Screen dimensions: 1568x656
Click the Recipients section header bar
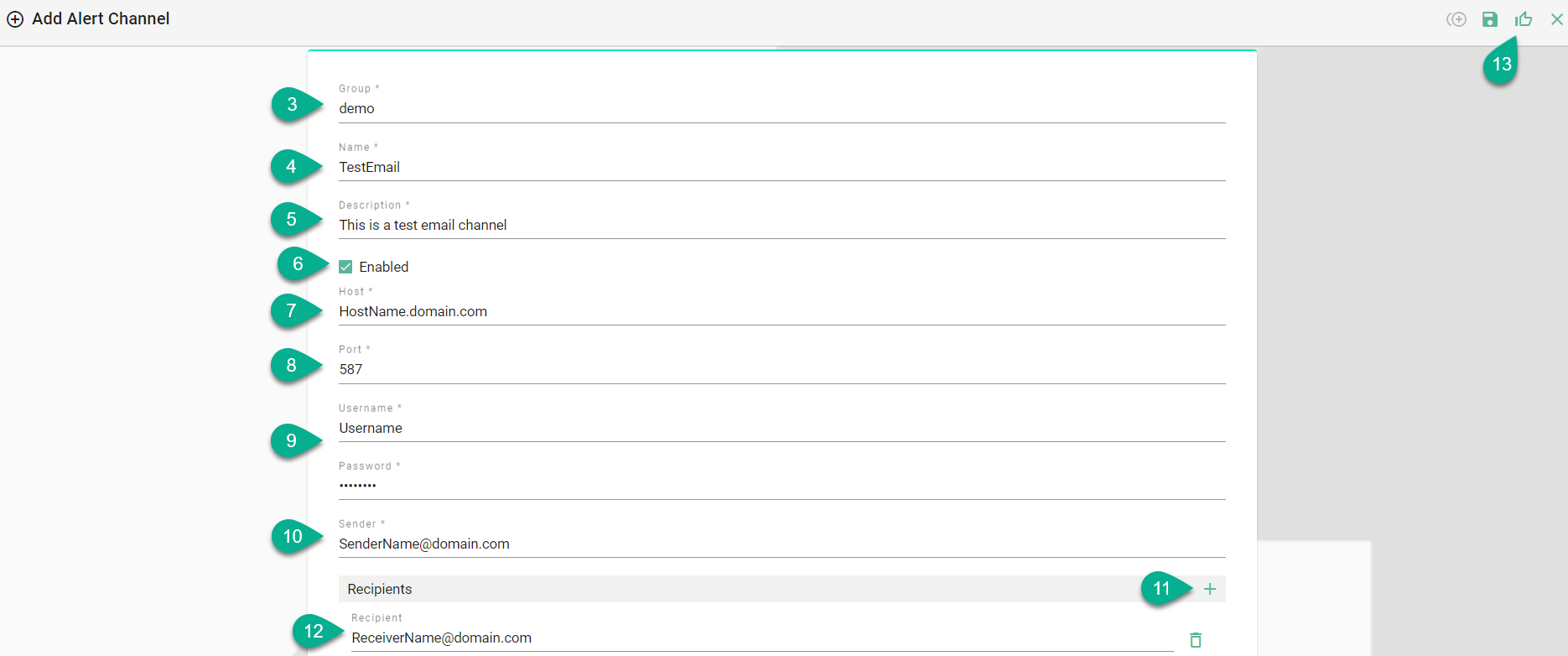(738, 589)
